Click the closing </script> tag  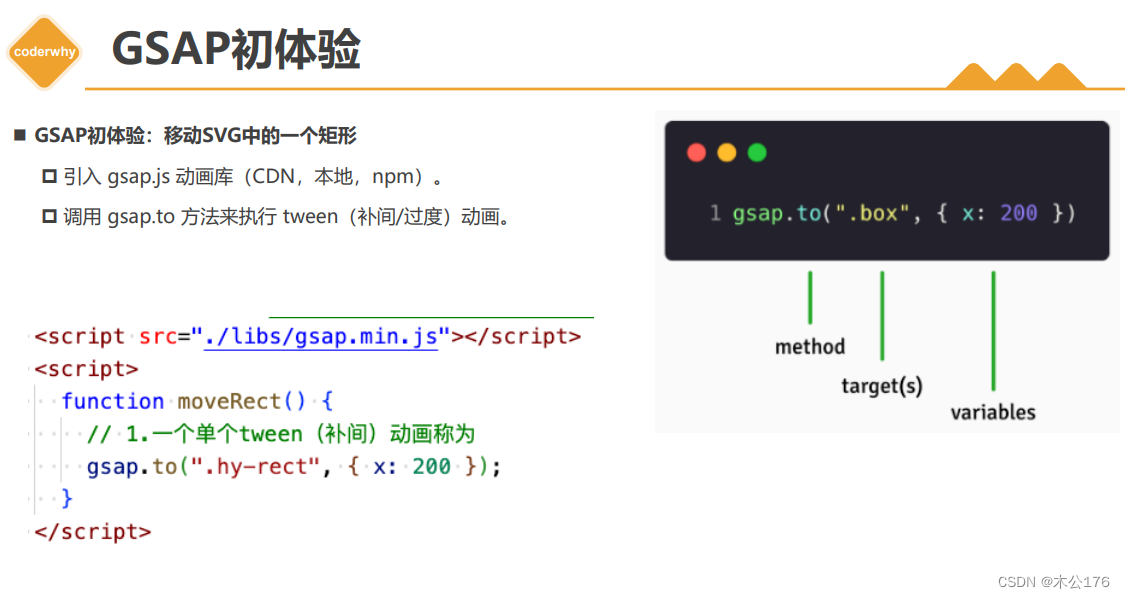point(93,532)
